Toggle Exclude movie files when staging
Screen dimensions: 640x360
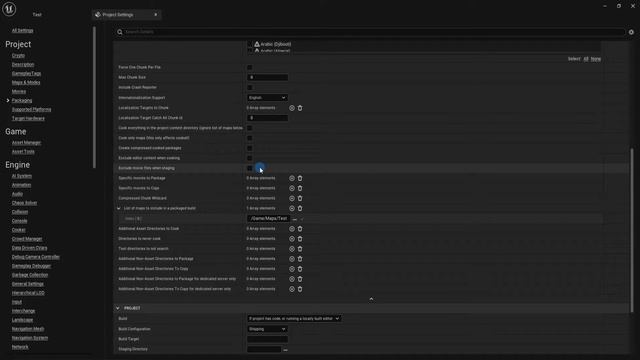[x=250, y=168]
